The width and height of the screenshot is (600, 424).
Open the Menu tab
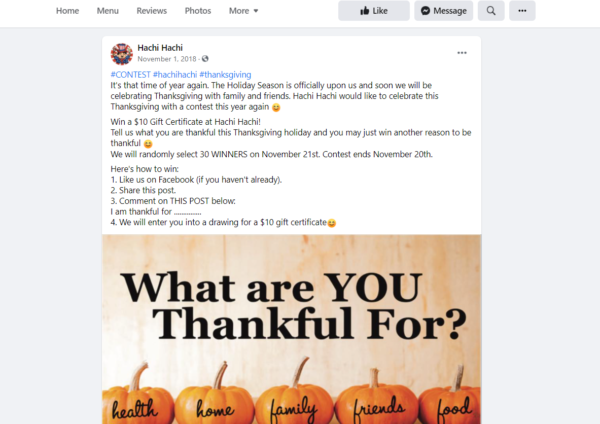coord(108,11)
